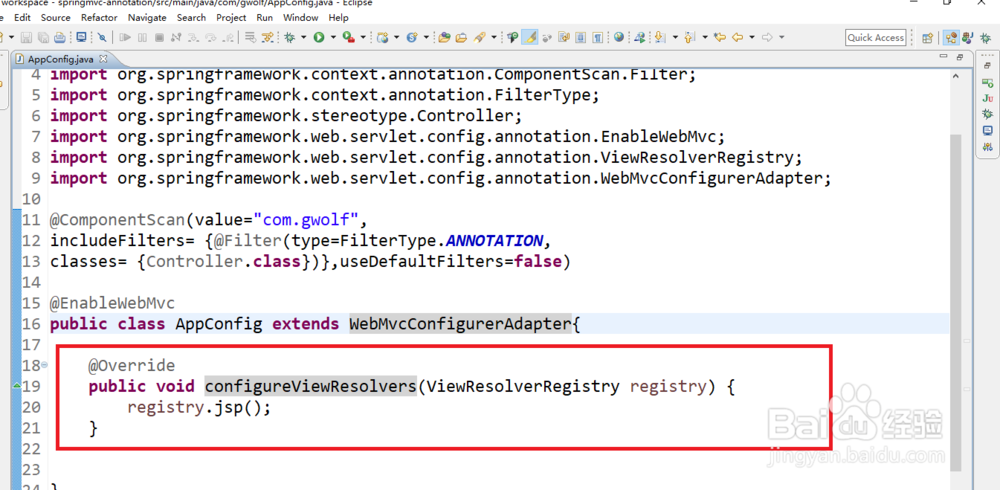Click the Open Perspective icon
The height and width of the screenshot is (490, 1000).
[927, 38]
